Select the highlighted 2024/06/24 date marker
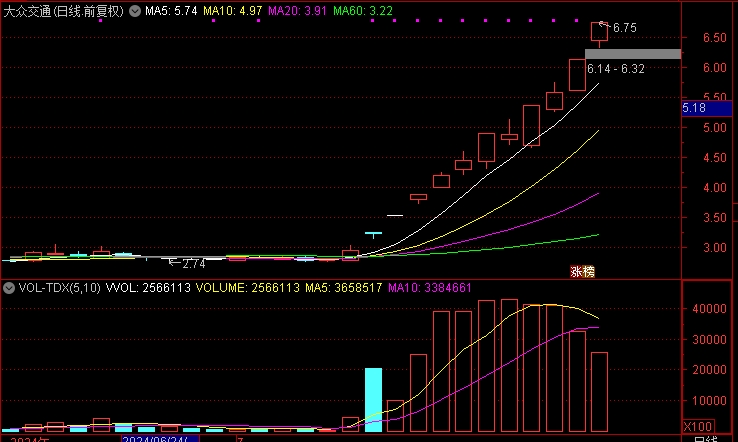738x442 pixels. 160,439
